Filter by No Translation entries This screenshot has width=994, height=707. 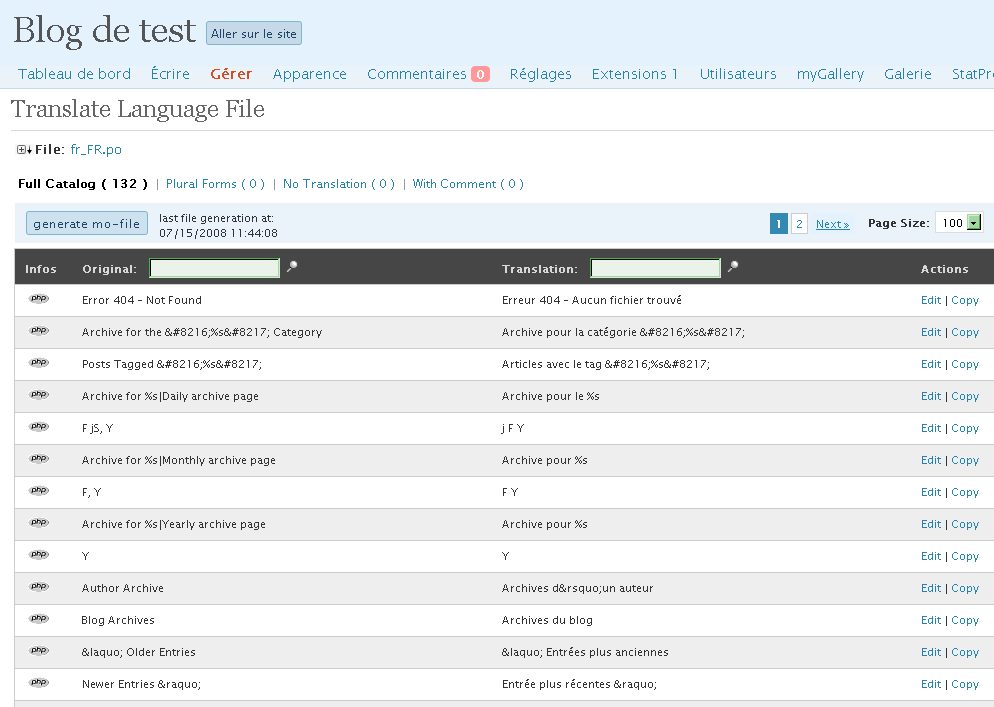338,184
